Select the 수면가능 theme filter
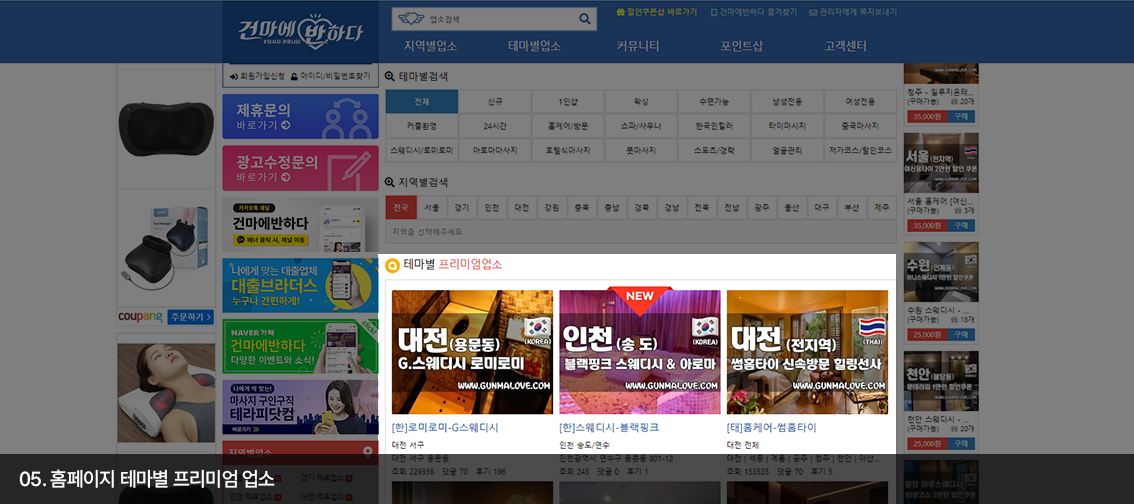 [715, 102]
